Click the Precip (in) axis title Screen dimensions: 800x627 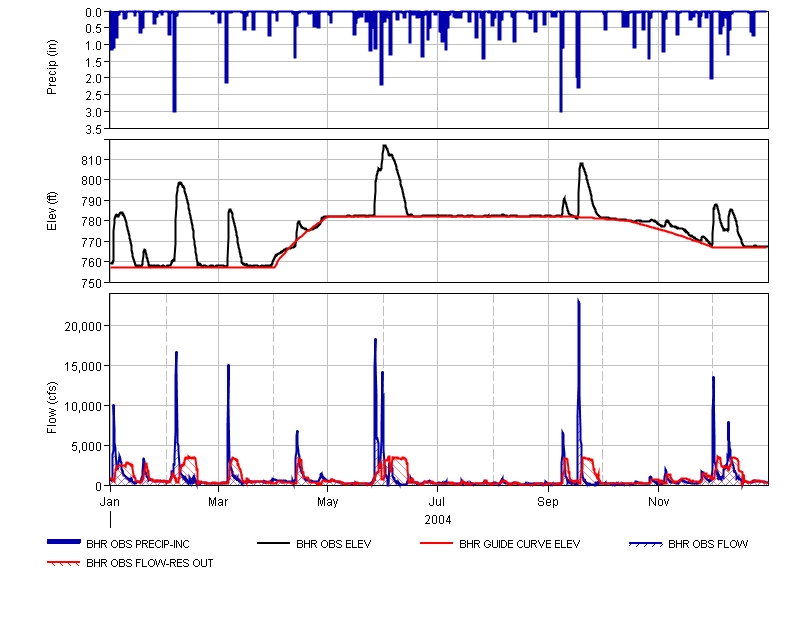(x=52, y=67)
